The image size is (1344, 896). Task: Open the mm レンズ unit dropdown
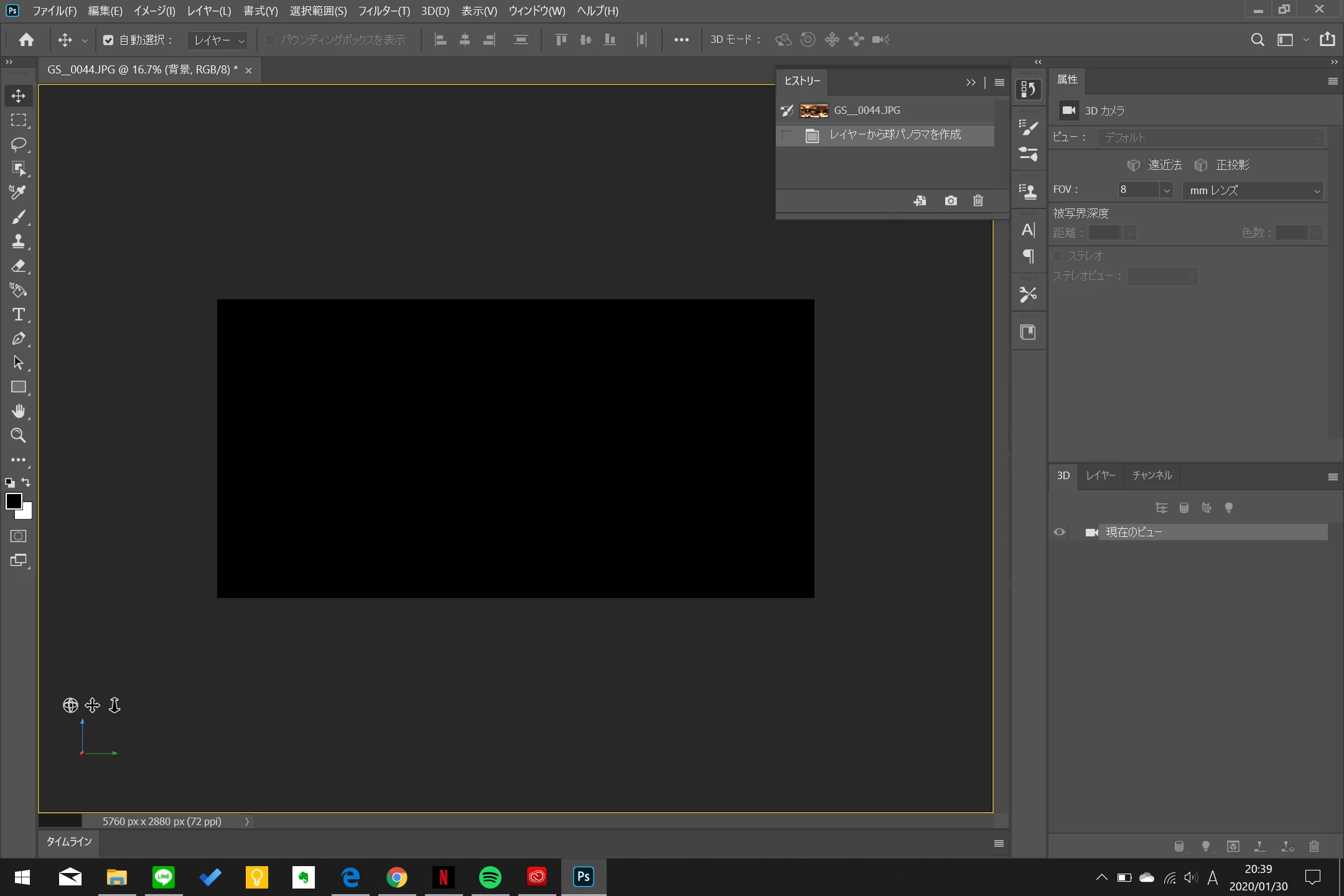[x=1252, y=190]
